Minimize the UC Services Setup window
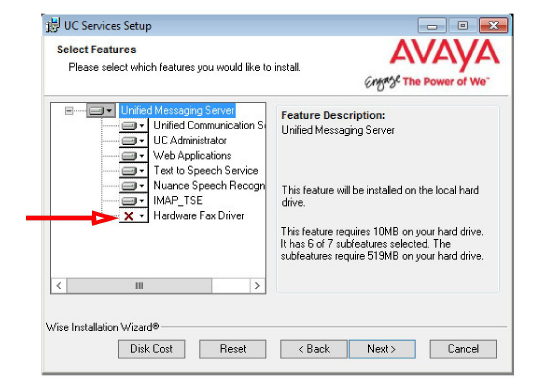 pyautogui.click(x=432, y=25)
